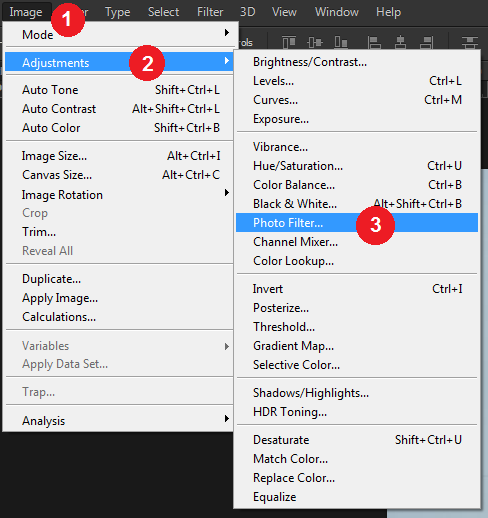Open Selective Color adjustment

[357, 365]
